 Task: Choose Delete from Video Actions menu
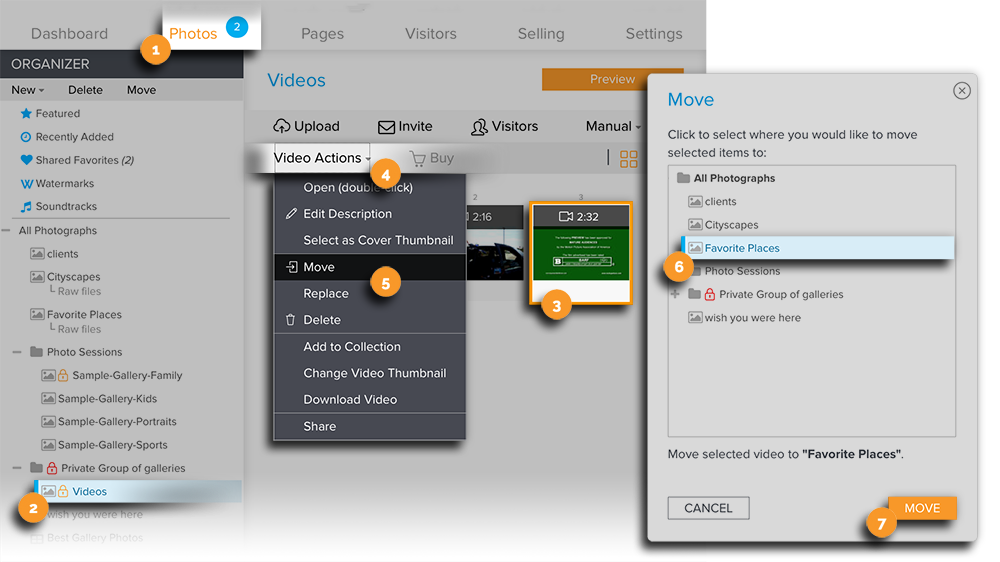click(370, 320)
